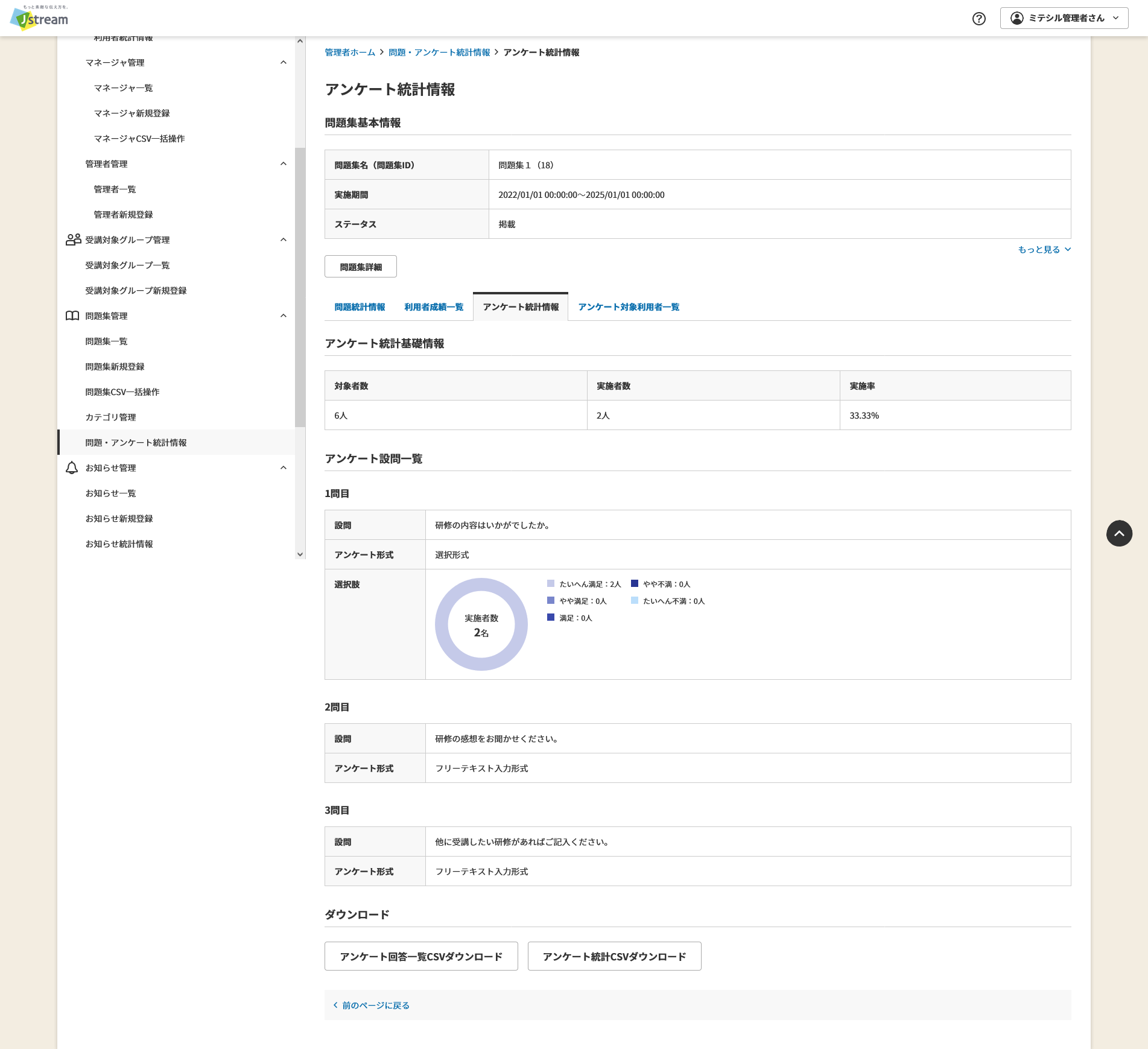Open お知らせ一覧 in sidebar
1148x1049 pixels.
click(110, 493)
